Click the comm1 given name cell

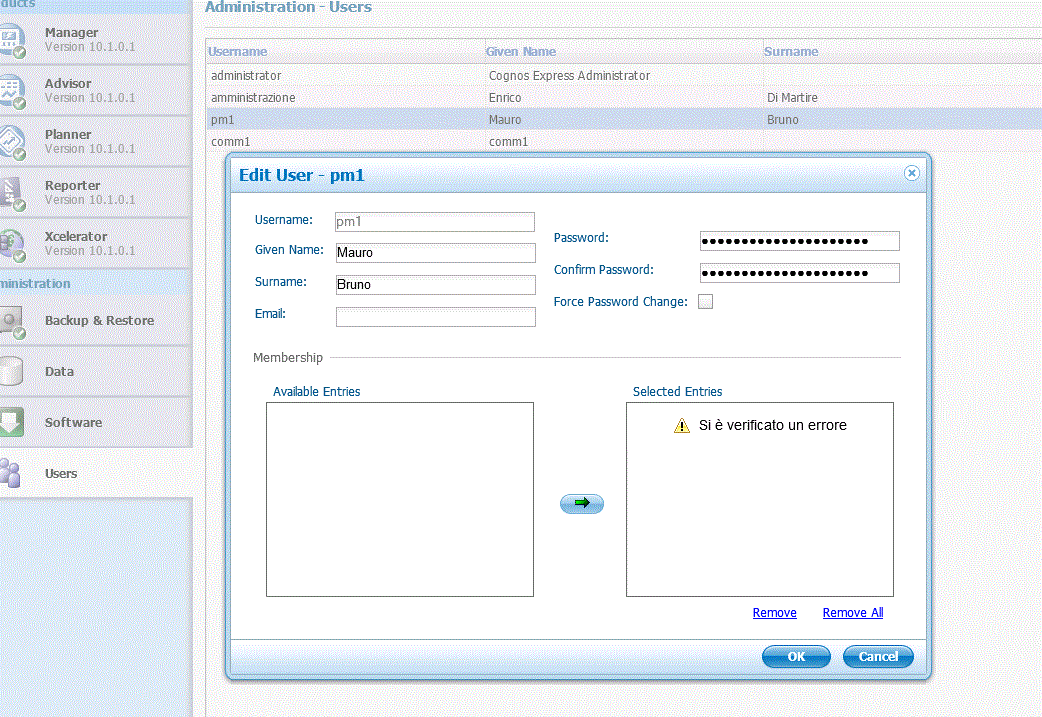[508, 142]
